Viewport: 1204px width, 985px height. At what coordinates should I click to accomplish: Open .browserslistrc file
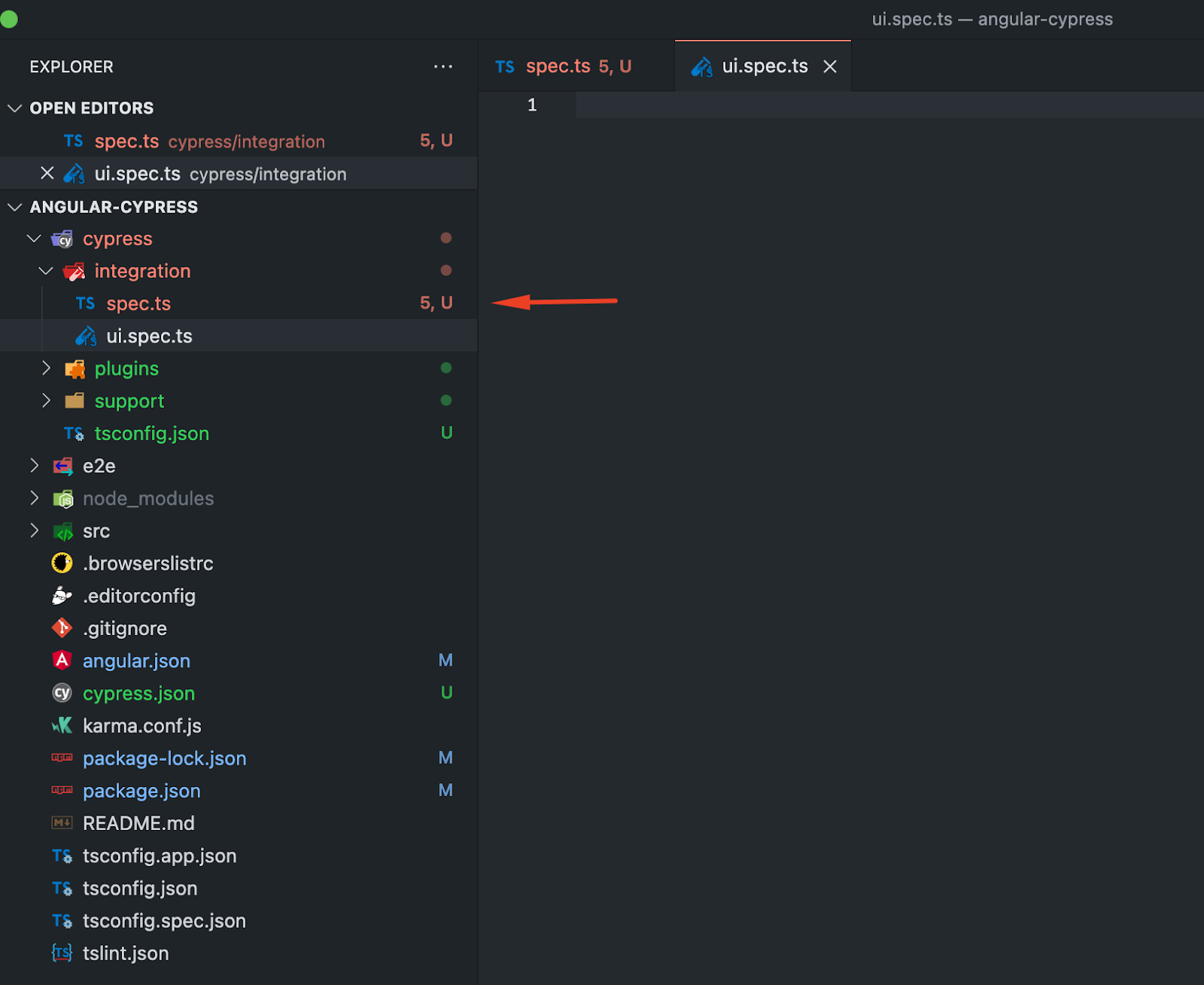pos(239,563)
